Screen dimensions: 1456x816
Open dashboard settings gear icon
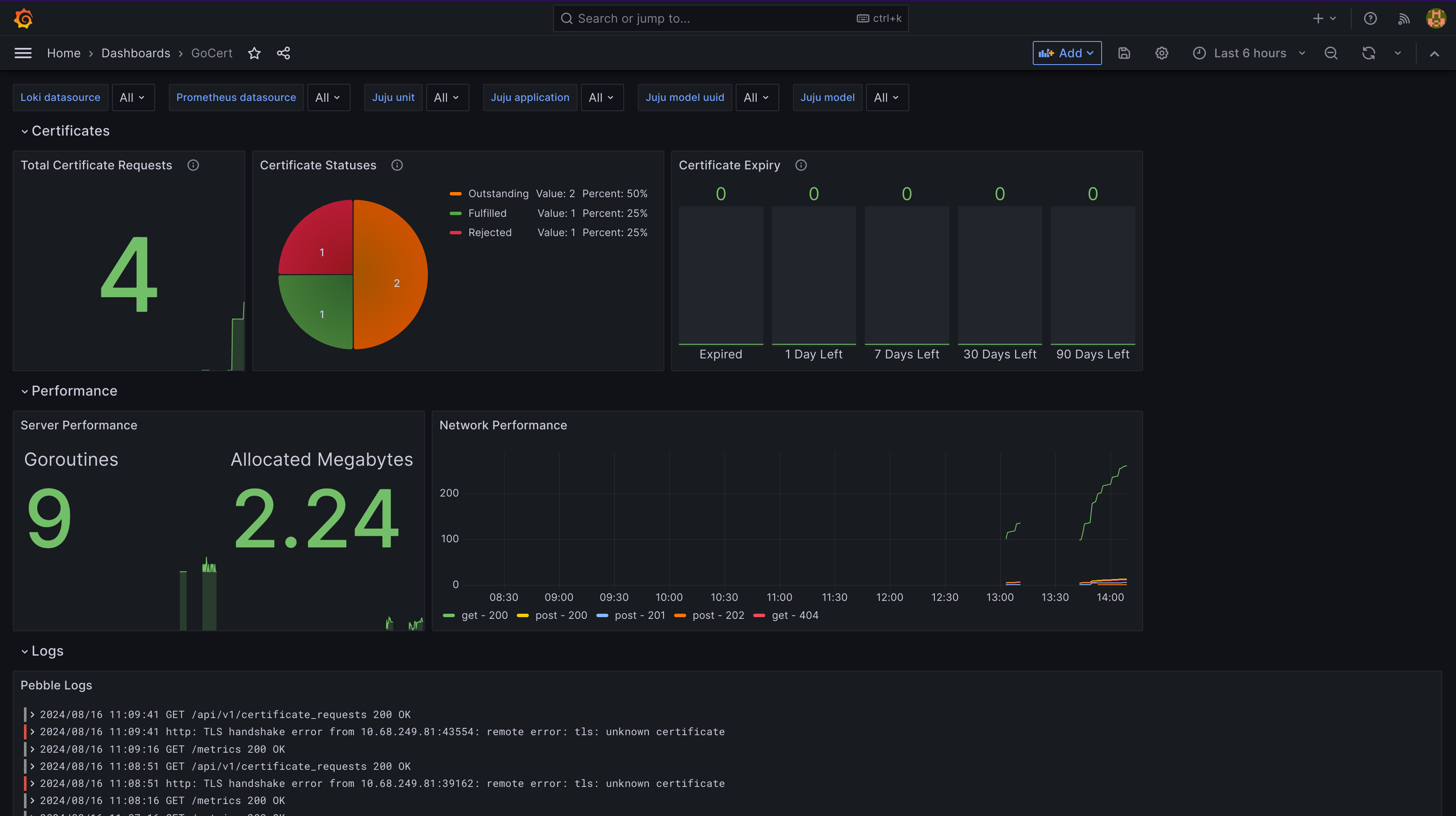coord(1161,53)
